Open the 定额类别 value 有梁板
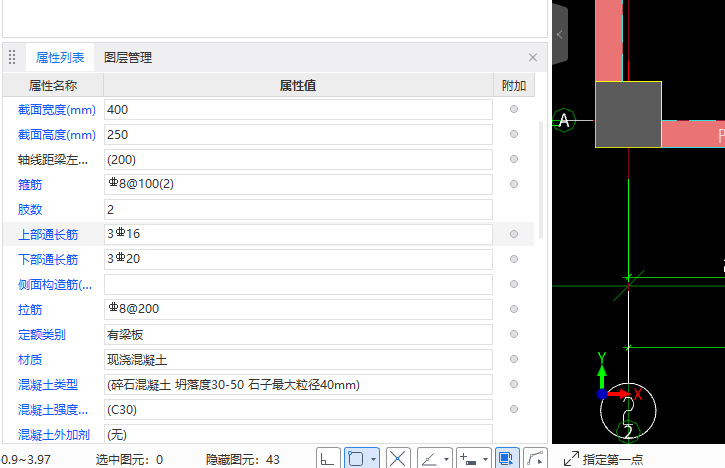 [298, 334]
